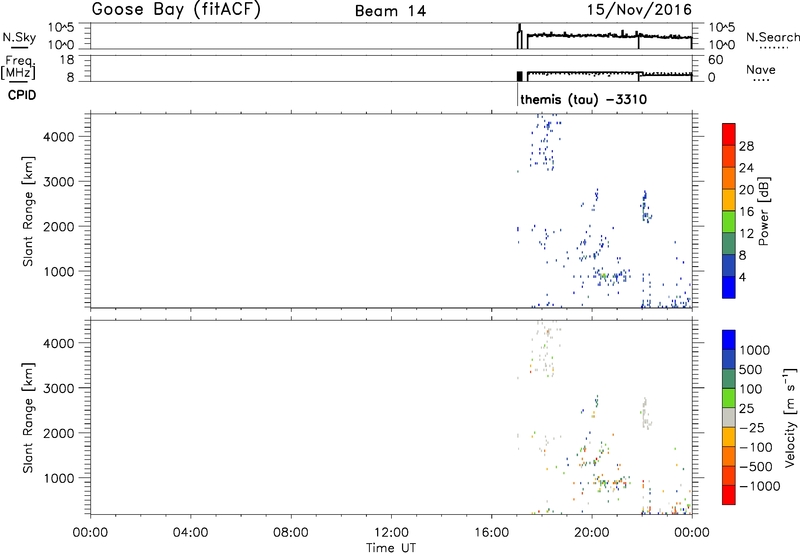Click the 'Nave' legend label

point(761,70)
